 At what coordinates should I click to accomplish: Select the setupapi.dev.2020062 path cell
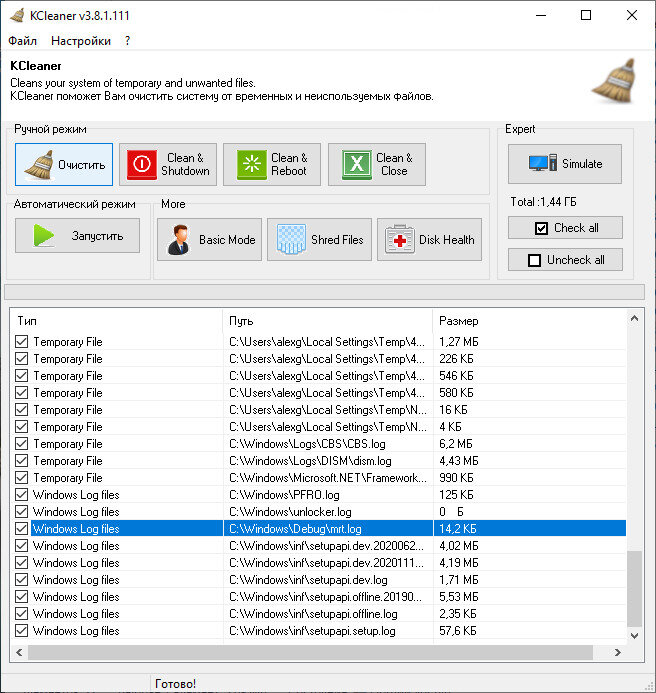pyautogui.click(x=326, y=545)
